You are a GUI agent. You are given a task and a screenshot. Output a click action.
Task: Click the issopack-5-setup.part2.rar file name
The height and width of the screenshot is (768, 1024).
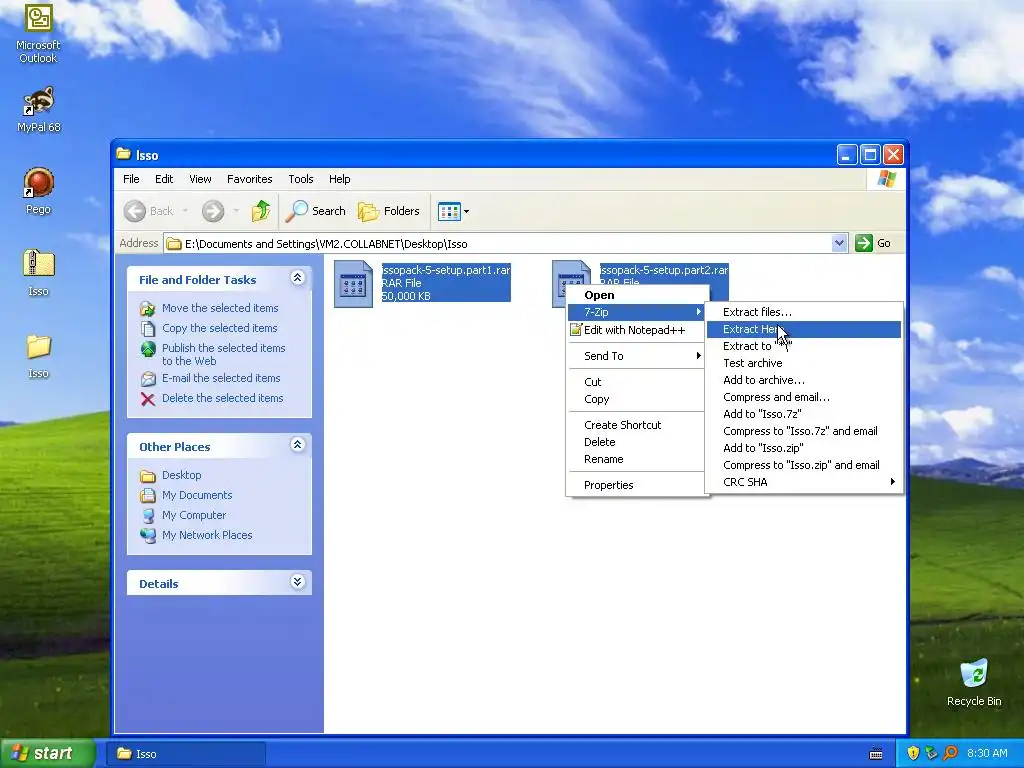[x=664, y=270]
